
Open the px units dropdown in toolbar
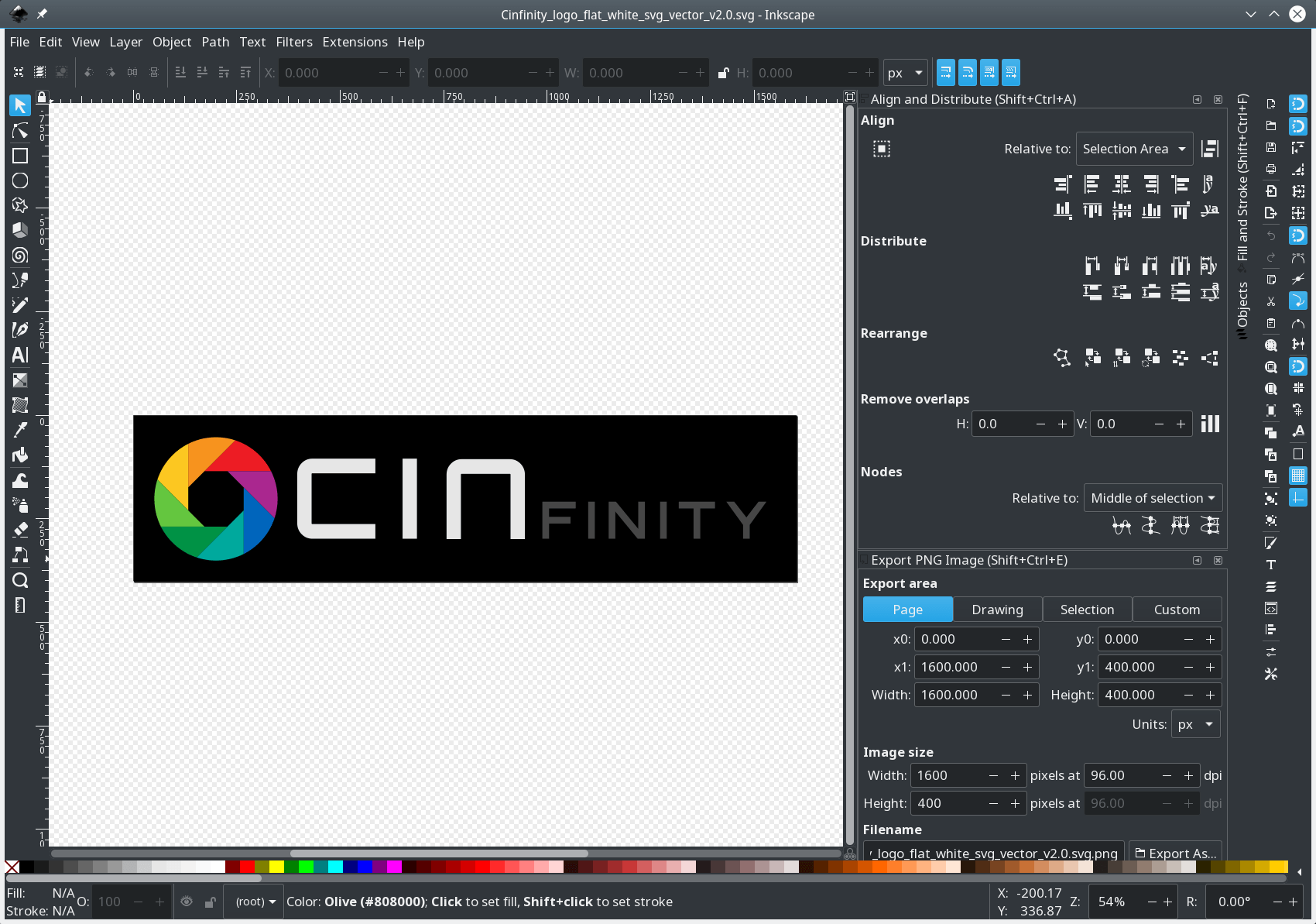[906, 73]
